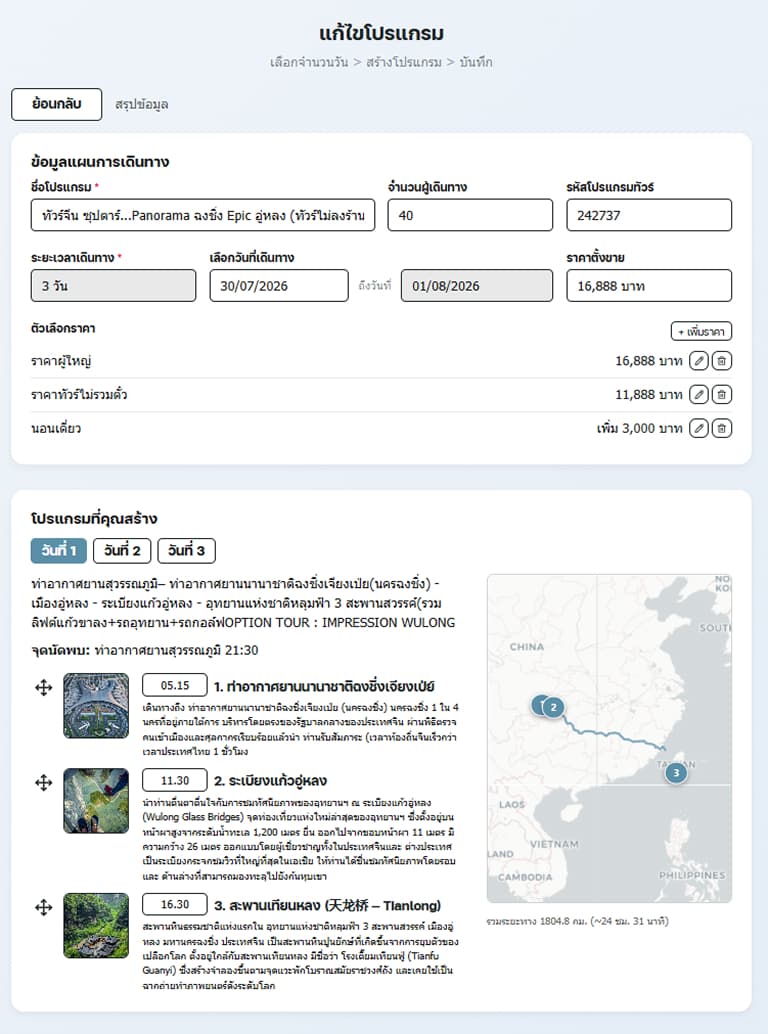Click the รวมระยะทาง 1804.8 กม. distance text
Viewport: 768px width, 1034px height.
(x=577, y=921)
